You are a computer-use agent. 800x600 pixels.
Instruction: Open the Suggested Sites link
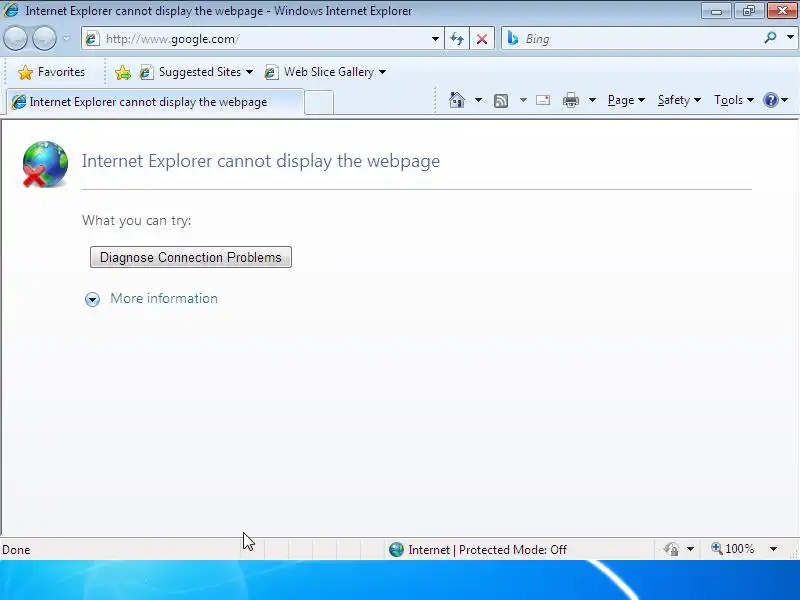[x=196, y=72]
